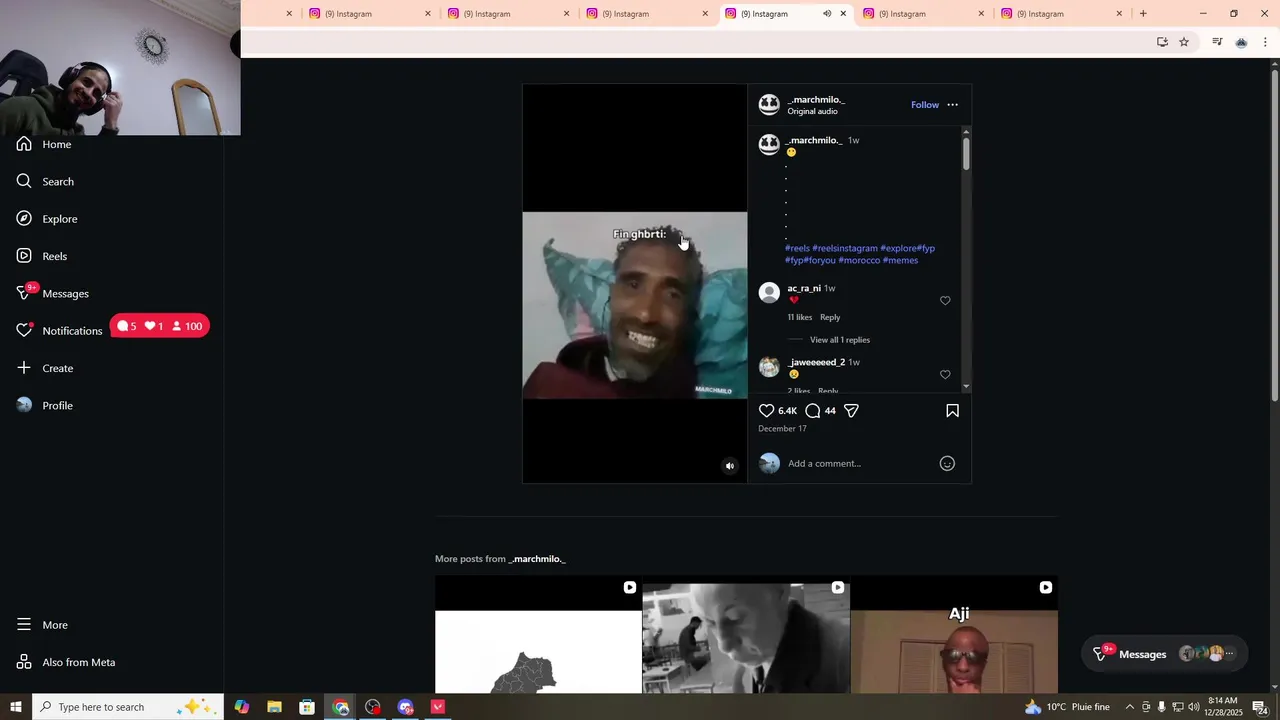Expand View all 1 replies
The height and width of the screenshot is (720, 1280).
pos(840,340)
